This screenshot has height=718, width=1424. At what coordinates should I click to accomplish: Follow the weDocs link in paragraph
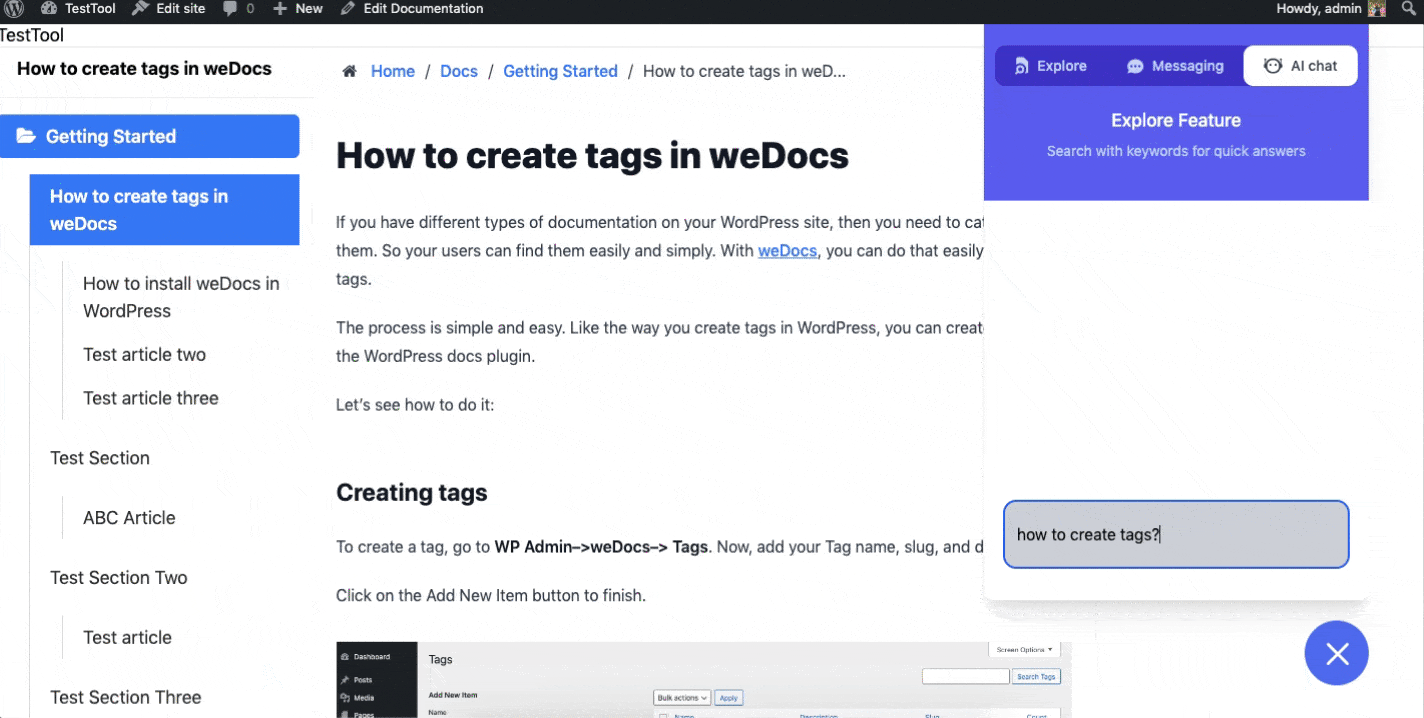pyautogui.click(x=787, y=251)
